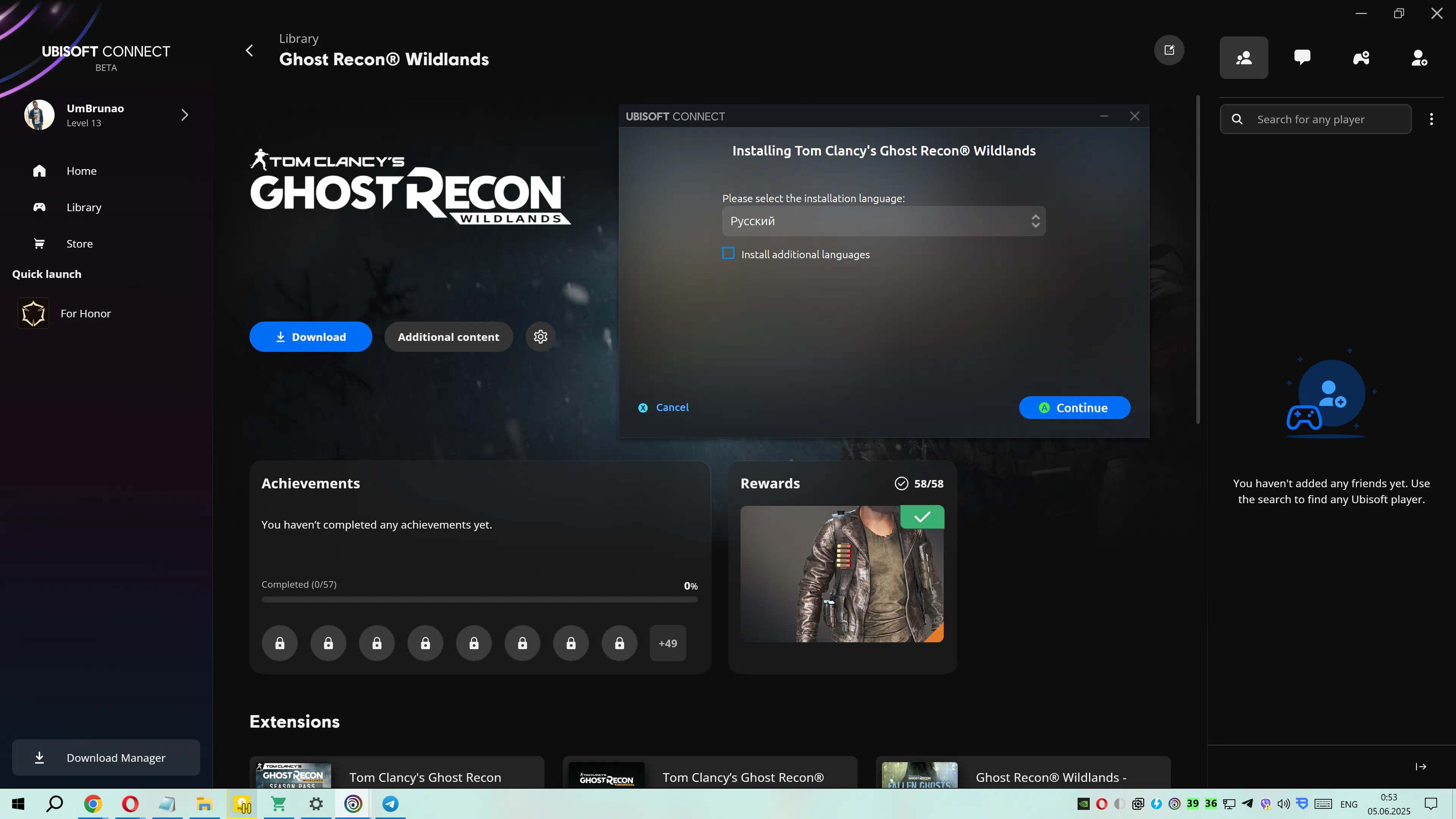Expand the UmBrunao profile chevron
The image size is (1456, 819).
click(185, 115)
